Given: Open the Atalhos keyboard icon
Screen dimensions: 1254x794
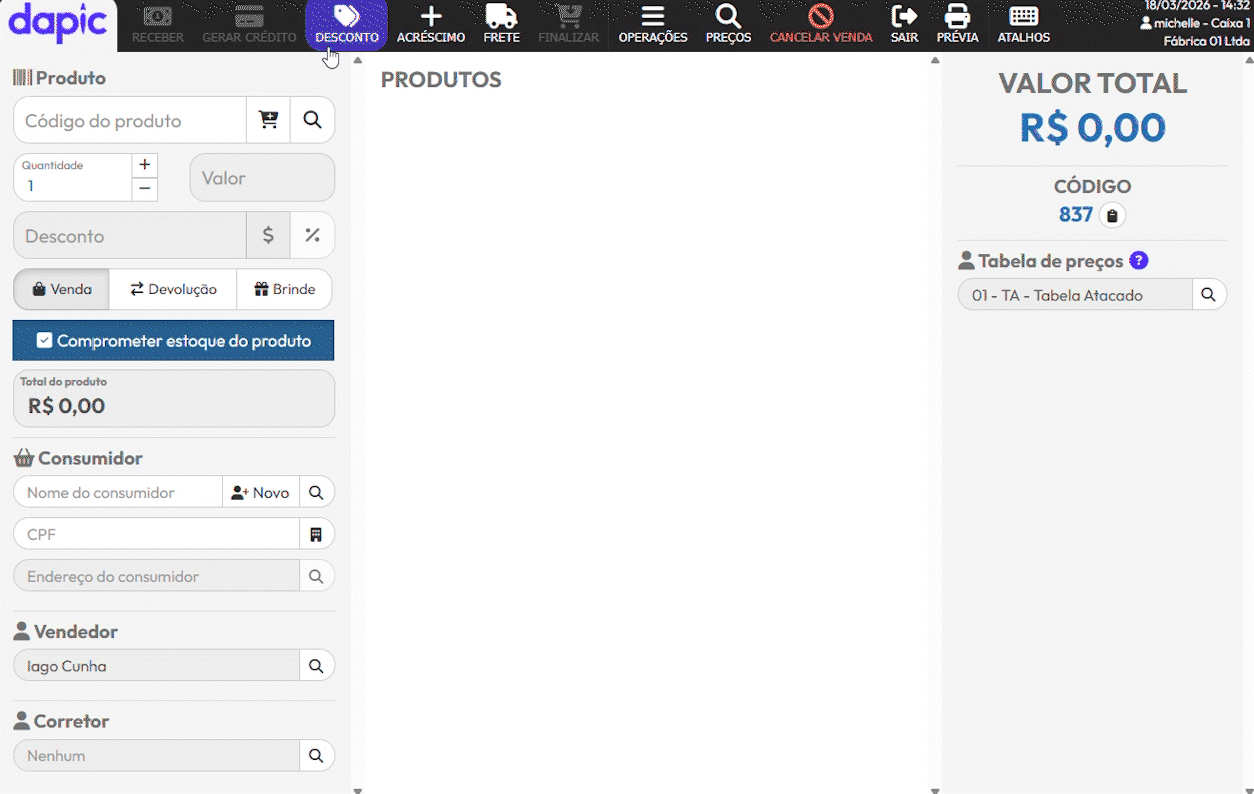Looking at the screenshot, I should (1023, 17).
